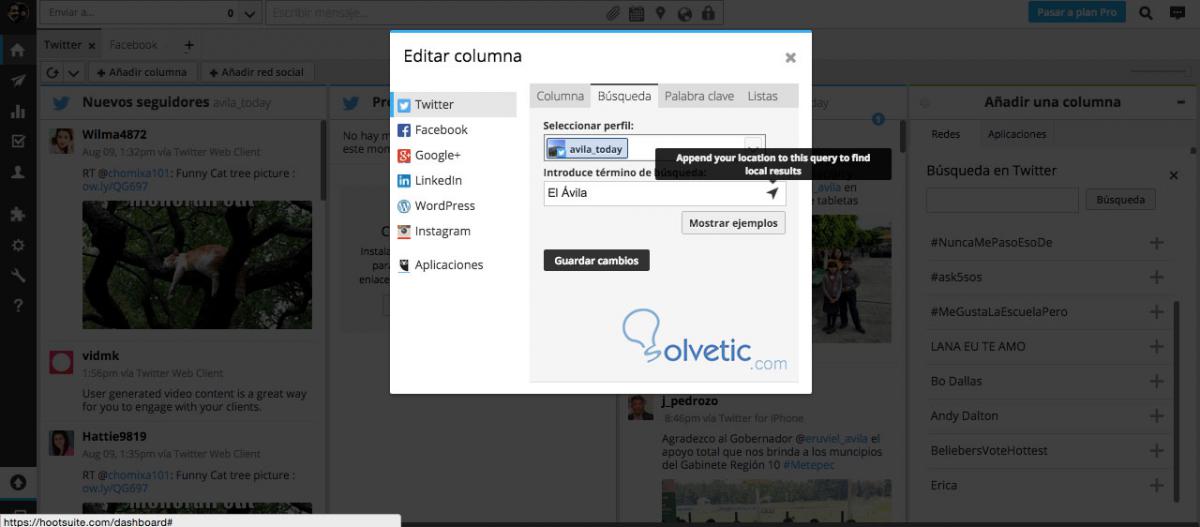Open the Enviar a profile picker dropdown
This screenshot has height=527, width=1200.
click(x=249, y=14)
